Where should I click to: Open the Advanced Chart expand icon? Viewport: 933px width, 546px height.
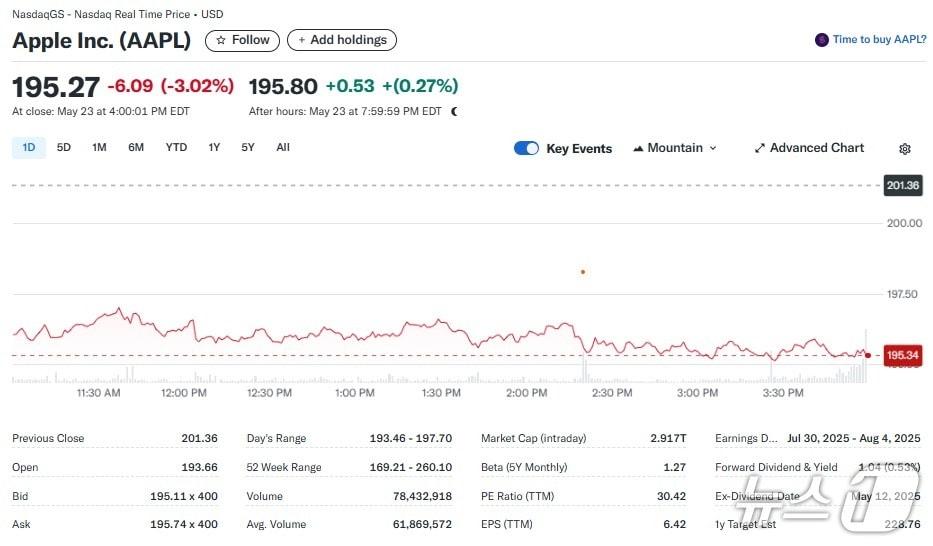tap(760, 148)
